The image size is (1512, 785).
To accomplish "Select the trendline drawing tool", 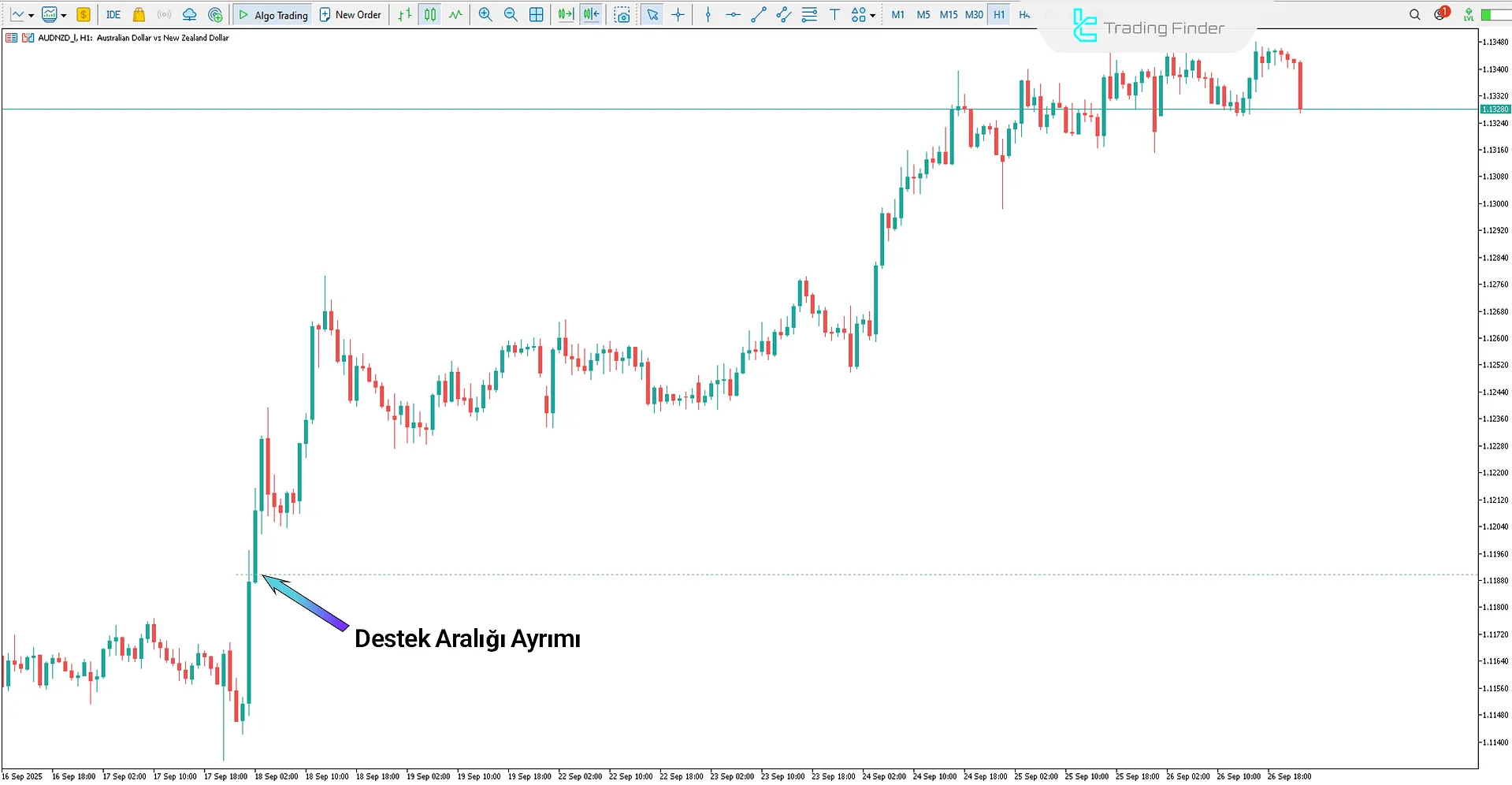I will tap(758, 15).
